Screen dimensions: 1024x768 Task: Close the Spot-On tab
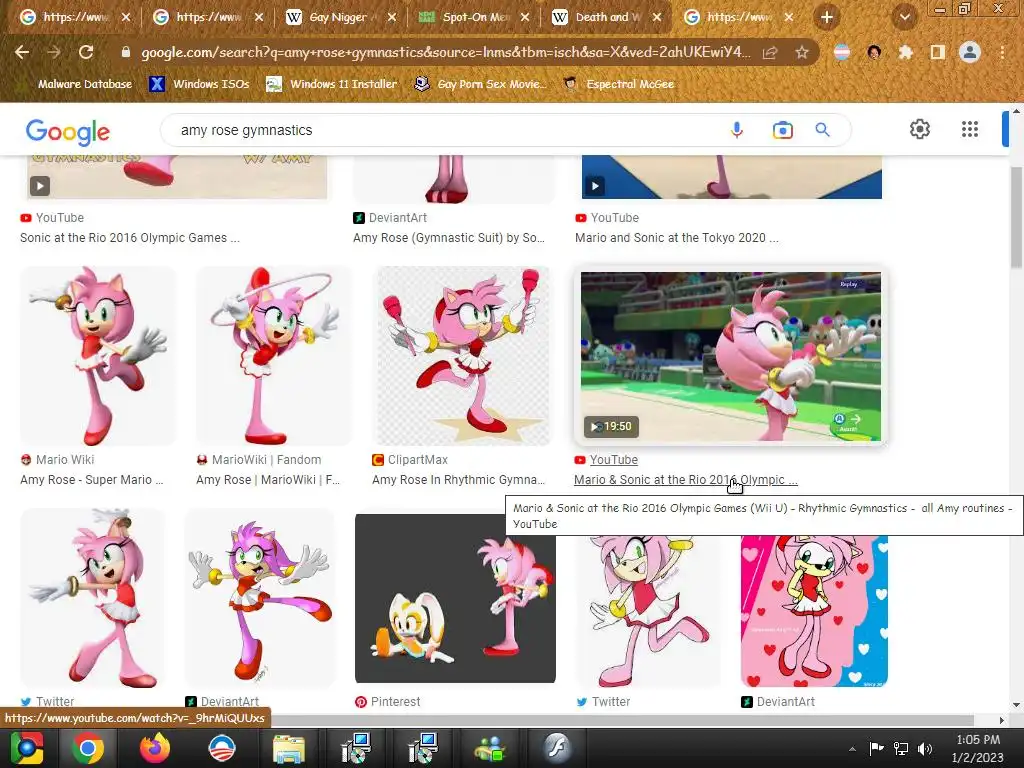click(524, 18)
